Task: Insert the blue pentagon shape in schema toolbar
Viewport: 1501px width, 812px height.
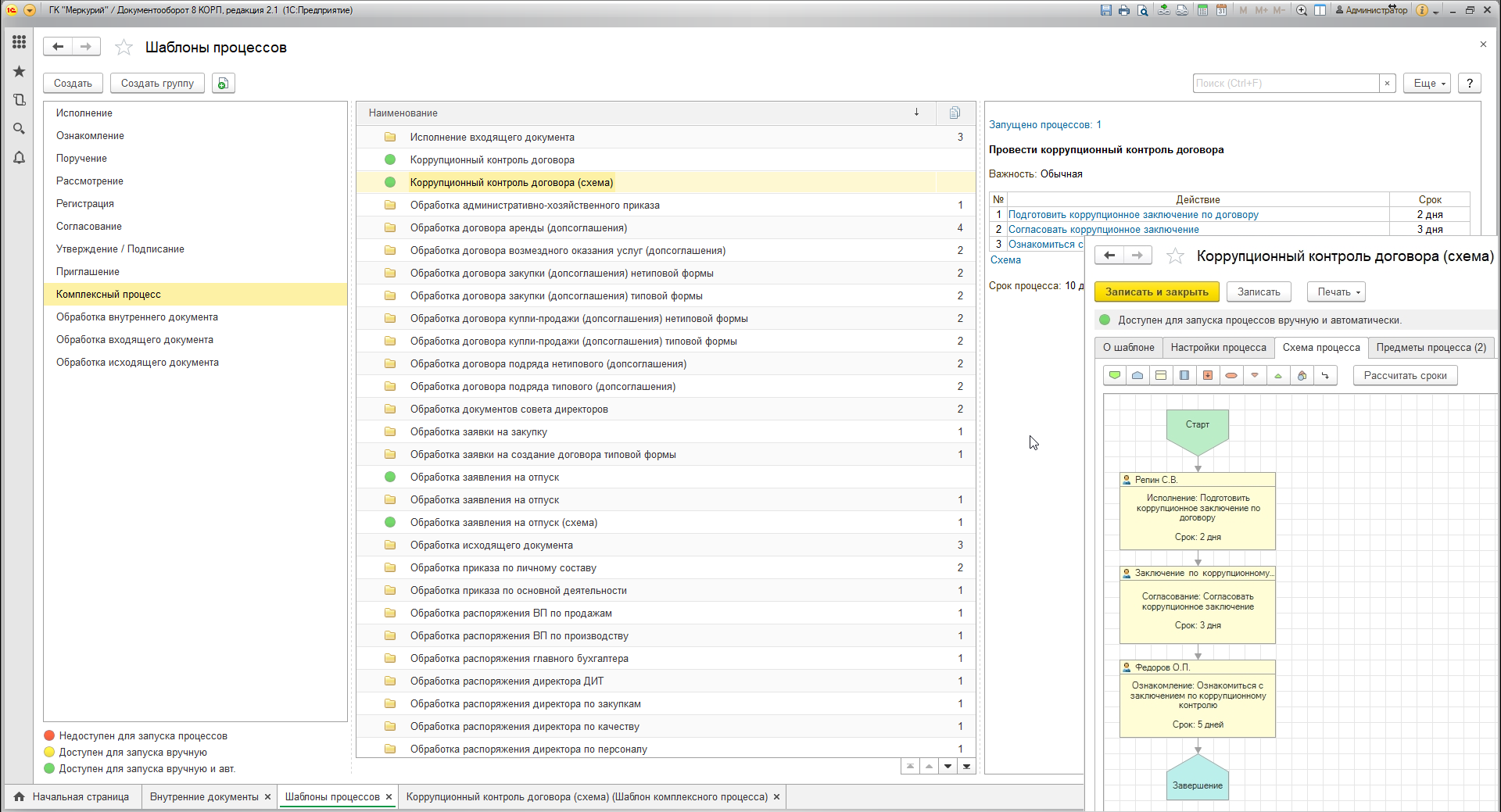Action: tap(1137, 376)
